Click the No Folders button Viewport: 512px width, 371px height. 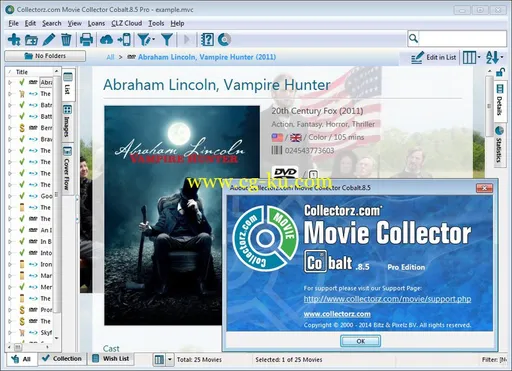[x=45, y=56]
